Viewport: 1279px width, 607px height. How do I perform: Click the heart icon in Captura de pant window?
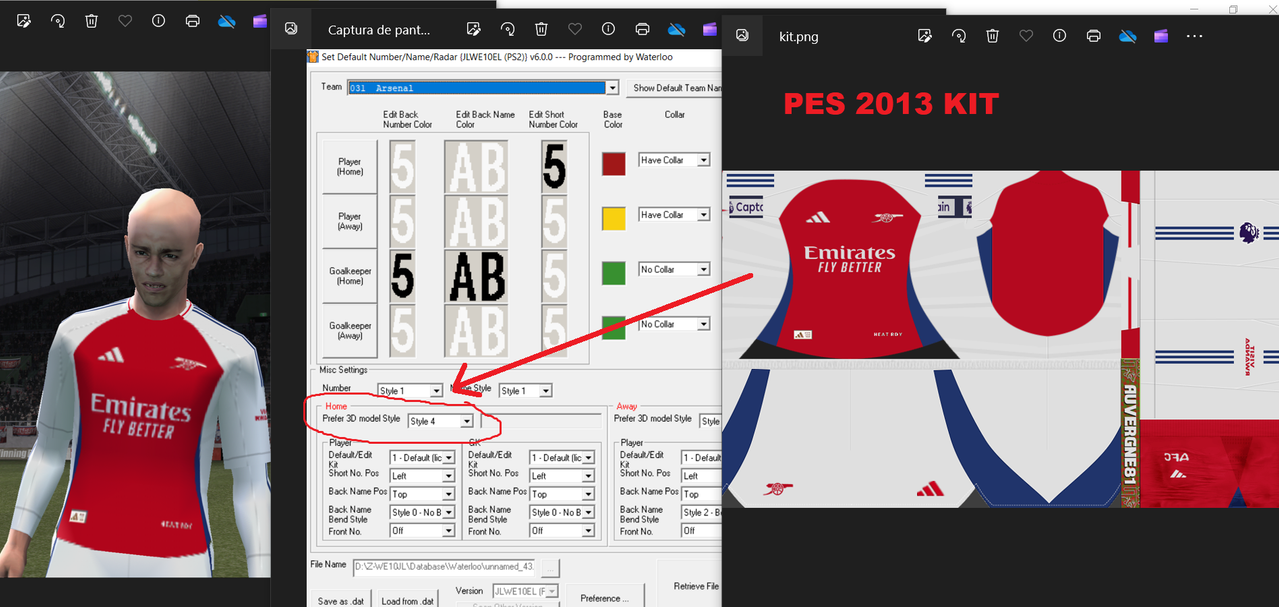(575, 29)
